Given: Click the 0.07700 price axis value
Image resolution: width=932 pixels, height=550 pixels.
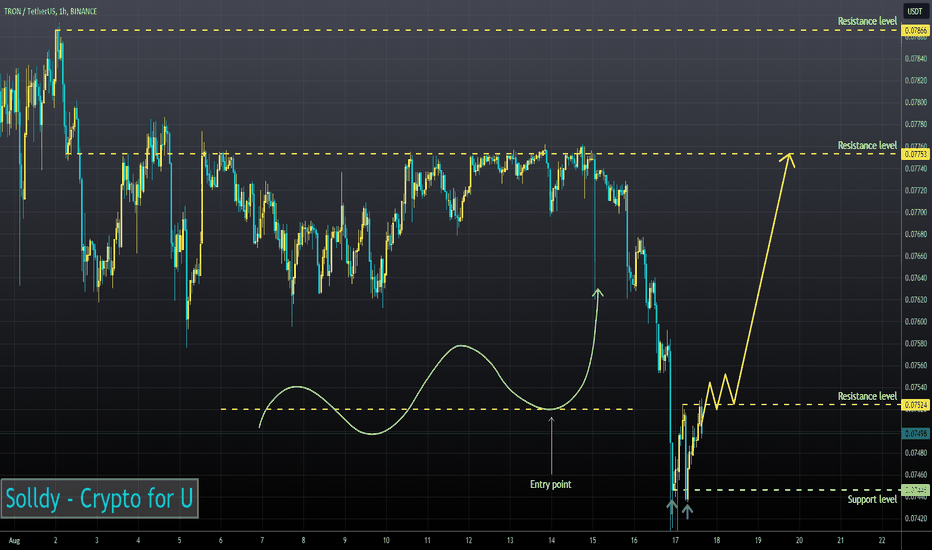Looking at the screenshot, I should coord(915,212).
